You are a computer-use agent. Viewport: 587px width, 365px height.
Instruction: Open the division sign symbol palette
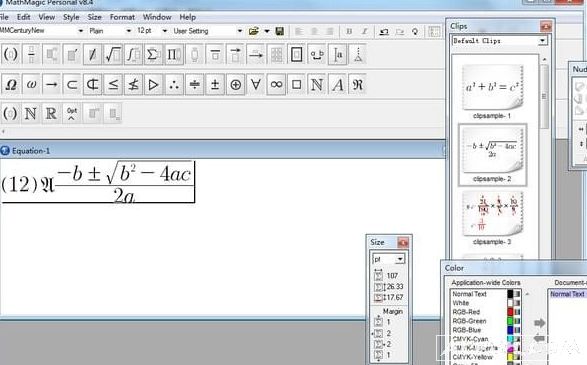pyautogui.click(x=194, y=85)
